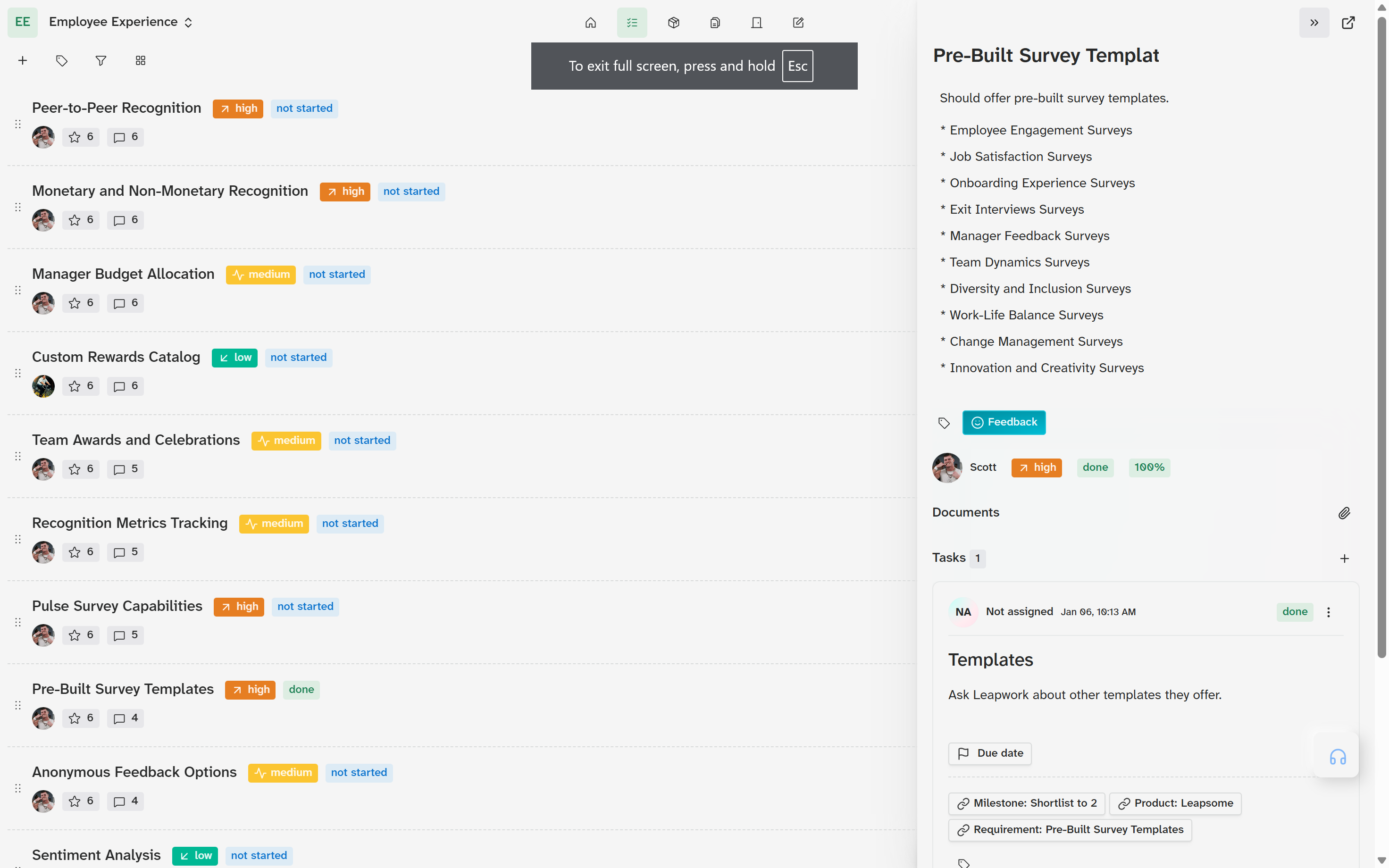Click the plus icon to add requirement
The width and height of the screenshot is (1389, 868).
coord(22,60)
